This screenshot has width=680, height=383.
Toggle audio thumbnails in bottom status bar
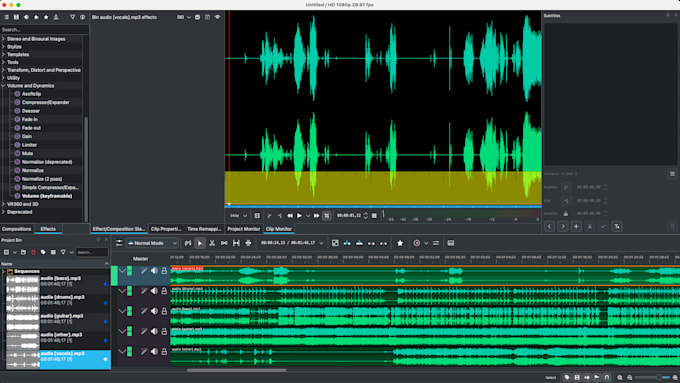pos(587,378)
